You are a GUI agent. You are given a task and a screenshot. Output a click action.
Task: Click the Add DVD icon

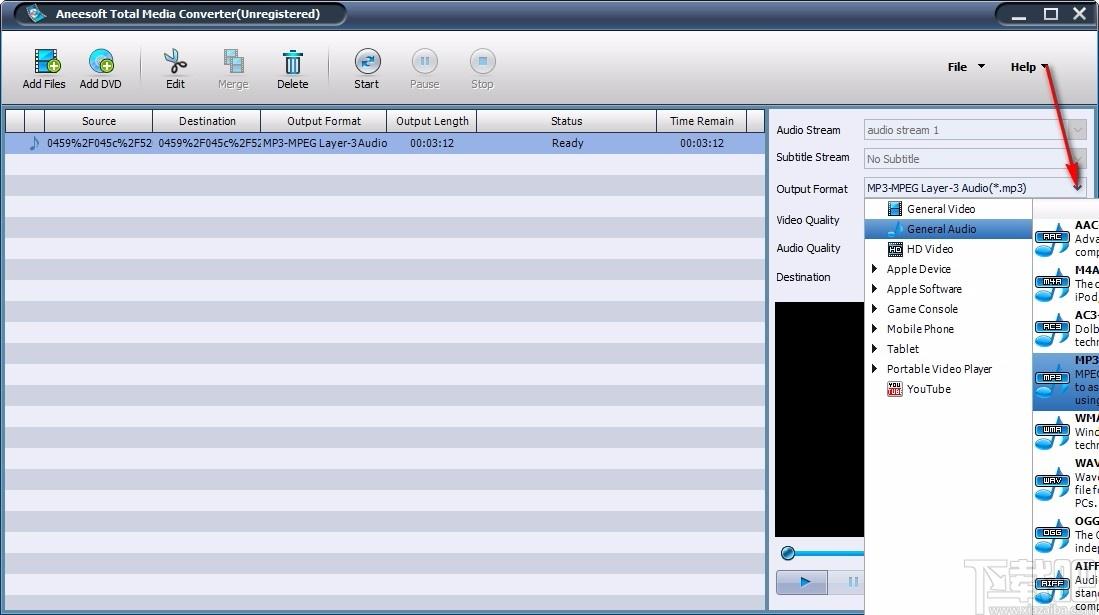tap(102, 62)
